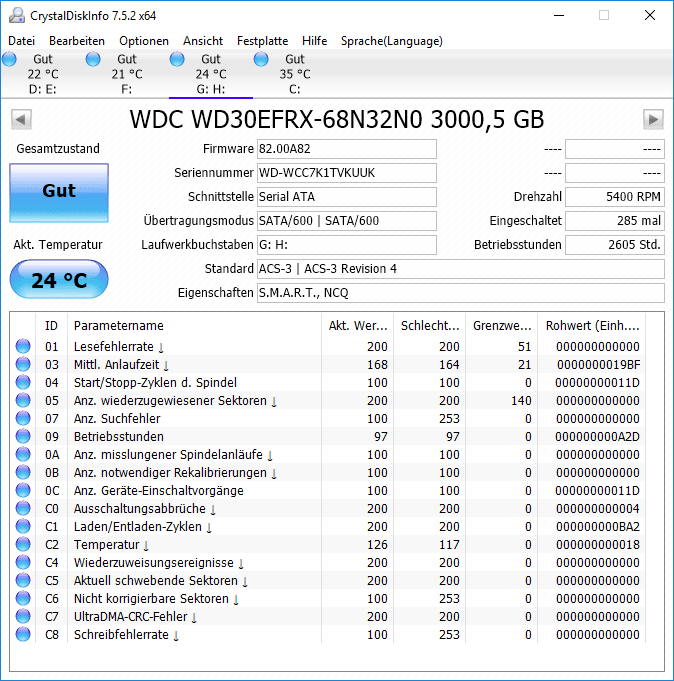Click status orb of Wiederzuweisungsereignisse
Viewport: 674px width, 681px height.
click(x=23, y=562)
